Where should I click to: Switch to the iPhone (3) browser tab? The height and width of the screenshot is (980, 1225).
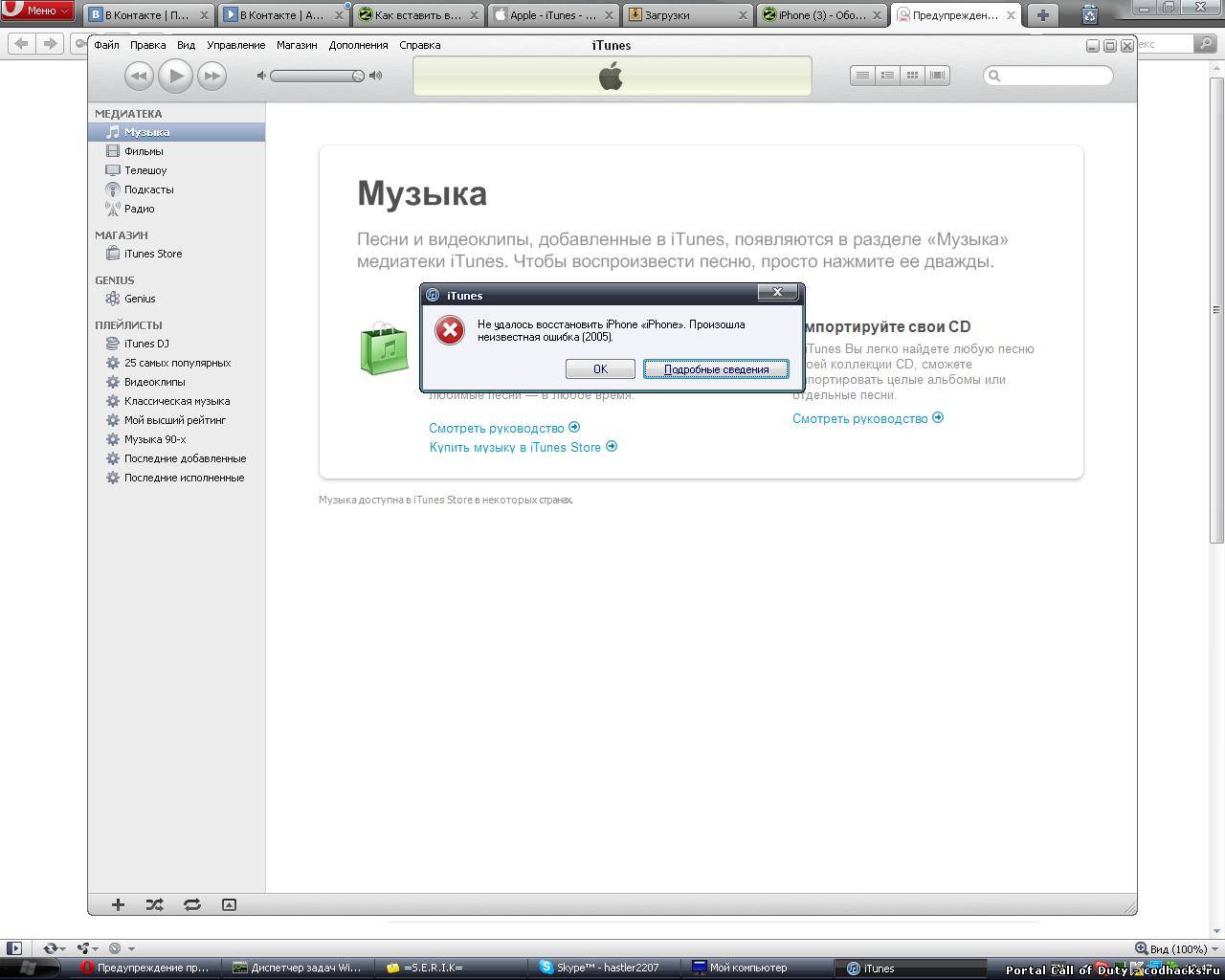(x=821, y=15)
